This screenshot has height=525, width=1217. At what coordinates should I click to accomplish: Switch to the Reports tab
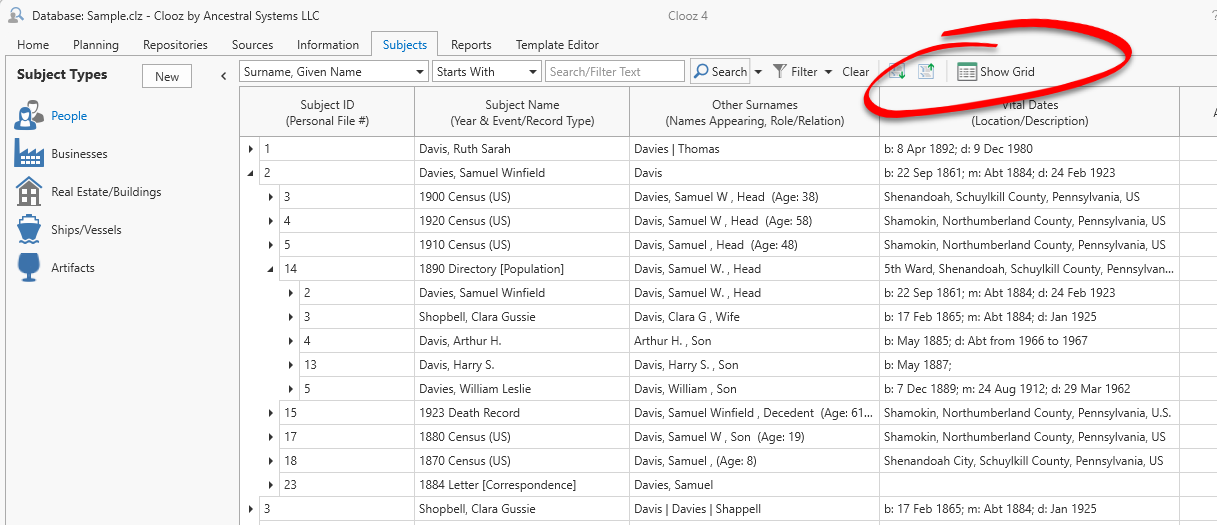[471, 44]
